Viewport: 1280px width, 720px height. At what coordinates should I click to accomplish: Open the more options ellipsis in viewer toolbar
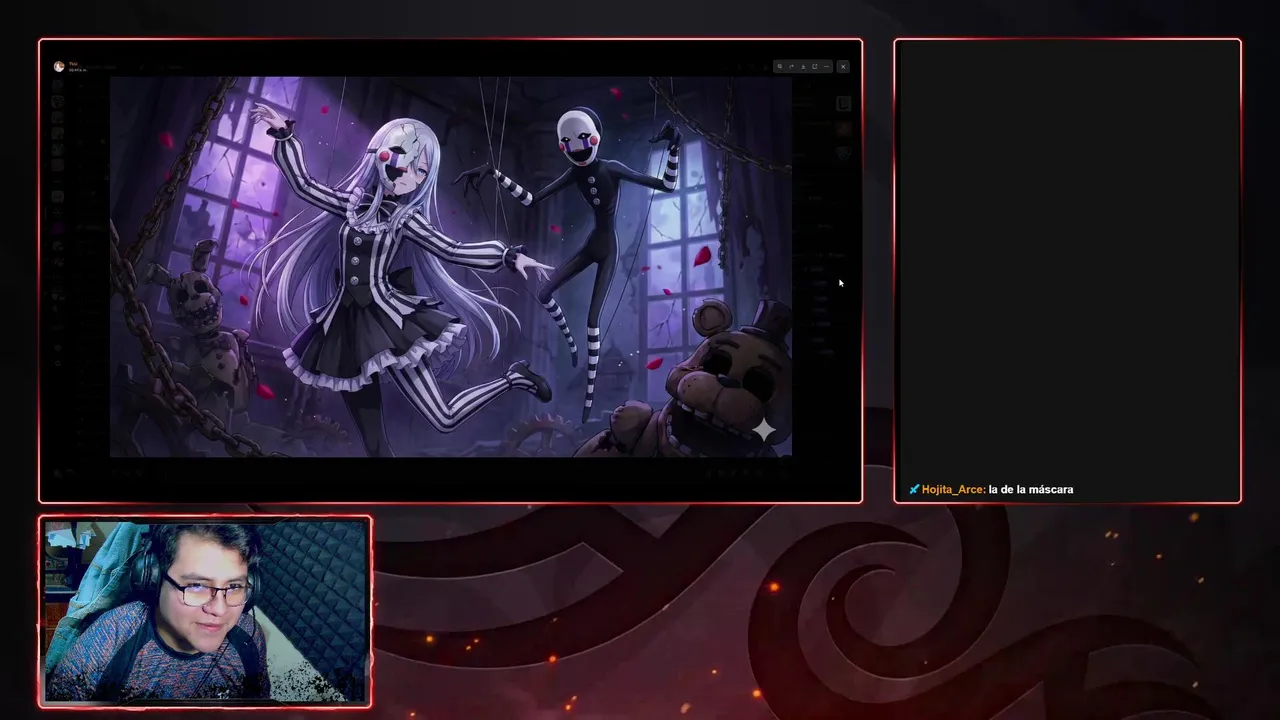pos(826,66)
